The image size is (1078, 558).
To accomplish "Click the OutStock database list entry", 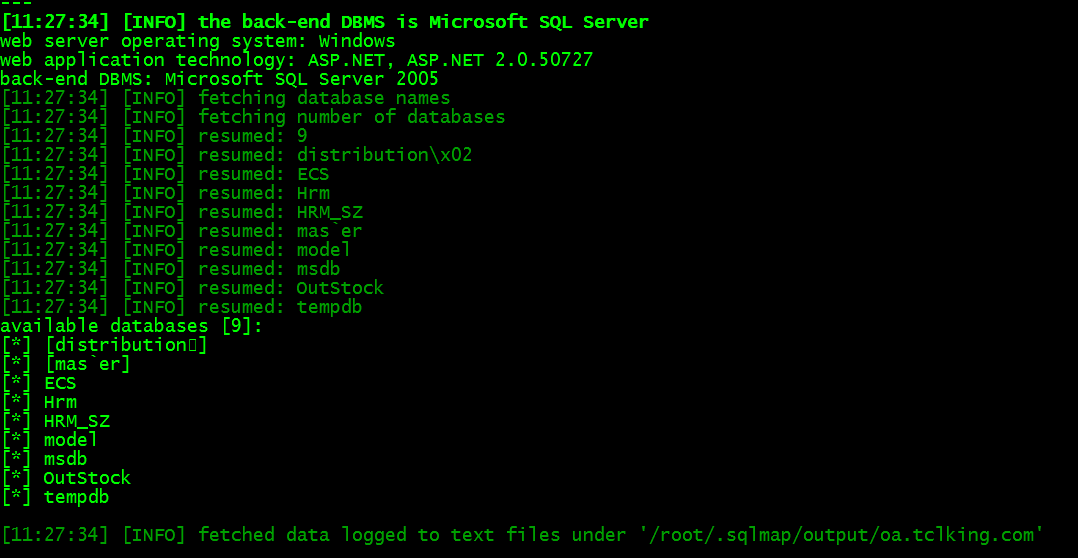I will pyautogui.click(x=66, y=478).
